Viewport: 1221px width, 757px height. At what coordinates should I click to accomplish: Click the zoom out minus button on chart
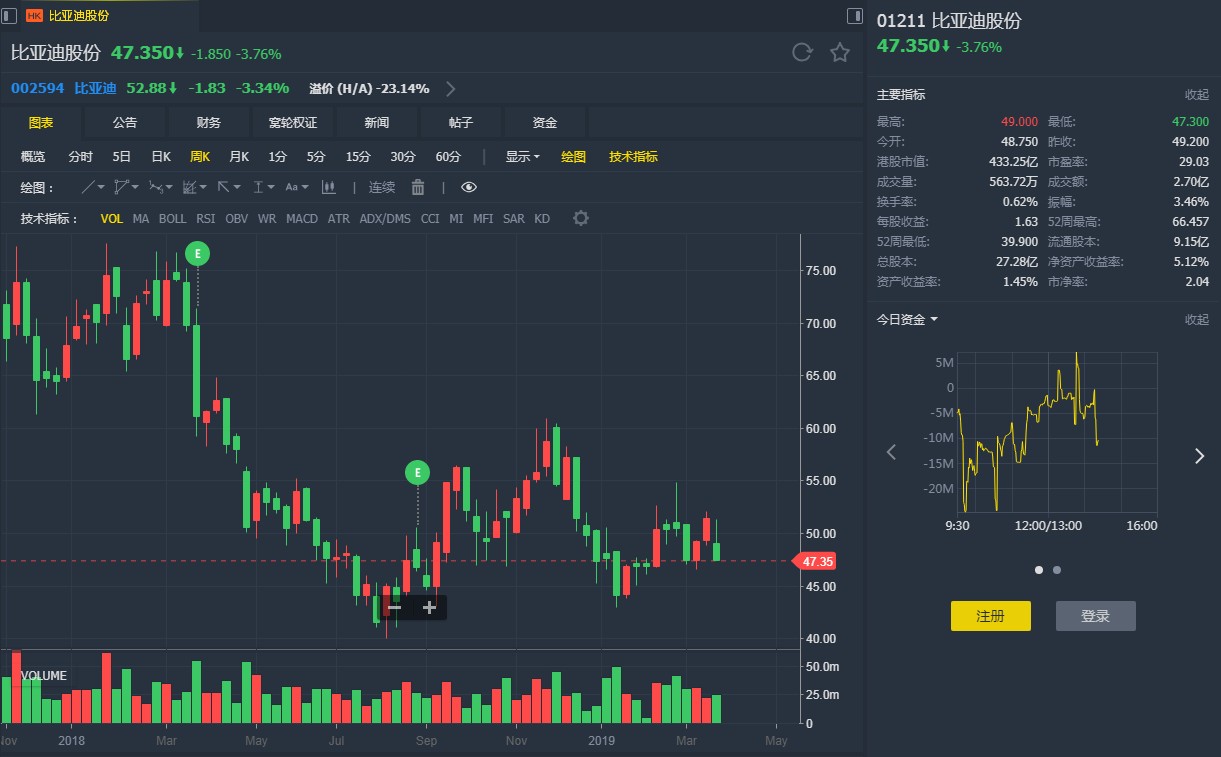[395, 607]
